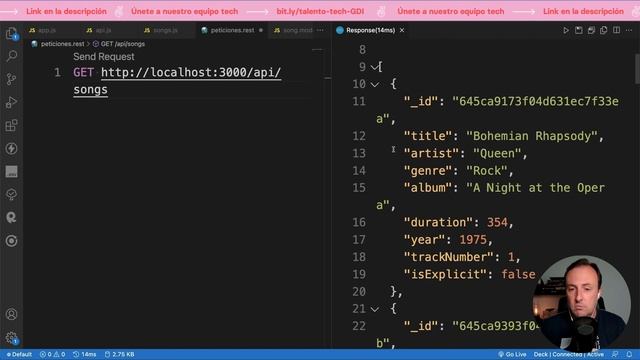Image resolution: width=640 pixels, height=360 pixels.
Task: Open the notifications bell in the status bar
Action: 629,354
